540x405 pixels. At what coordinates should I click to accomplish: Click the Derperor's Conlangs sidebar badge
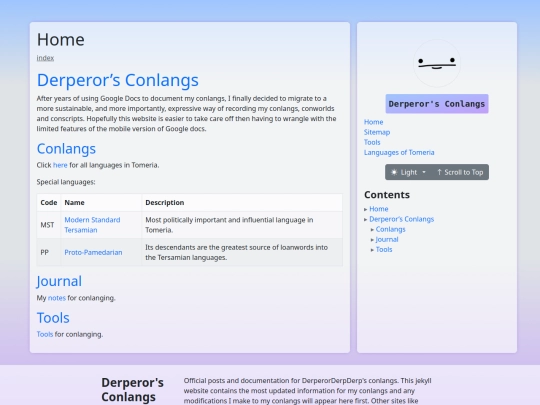tap(437, 104)
